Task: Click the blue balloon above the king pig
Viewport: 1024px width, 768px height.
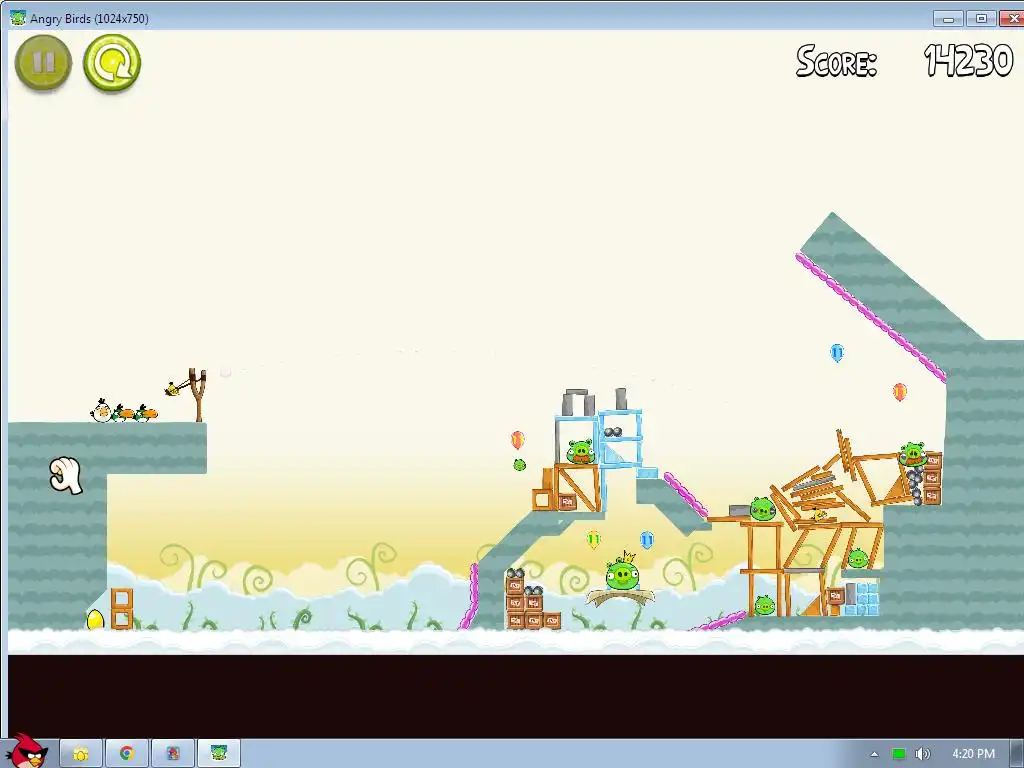Action: (x=647, y=540)
